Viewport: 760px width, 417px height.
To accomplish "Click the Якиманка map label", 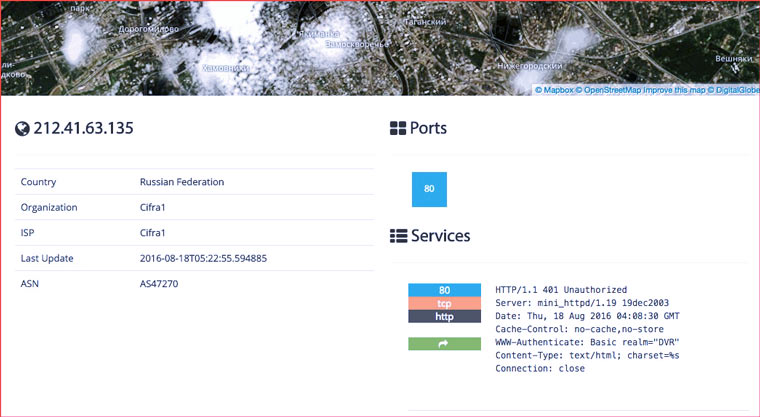I will coord(318,34).
